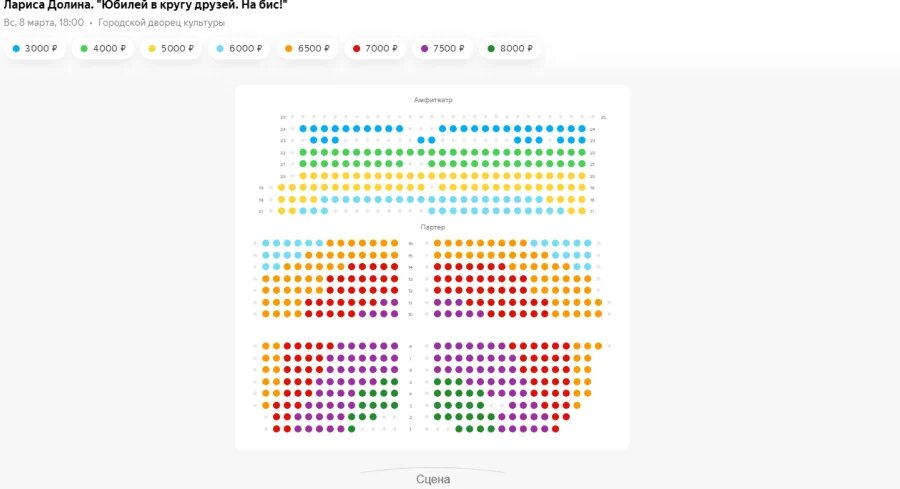Pick leftmost red seat in parterre row 1

(x=276, y=429)
